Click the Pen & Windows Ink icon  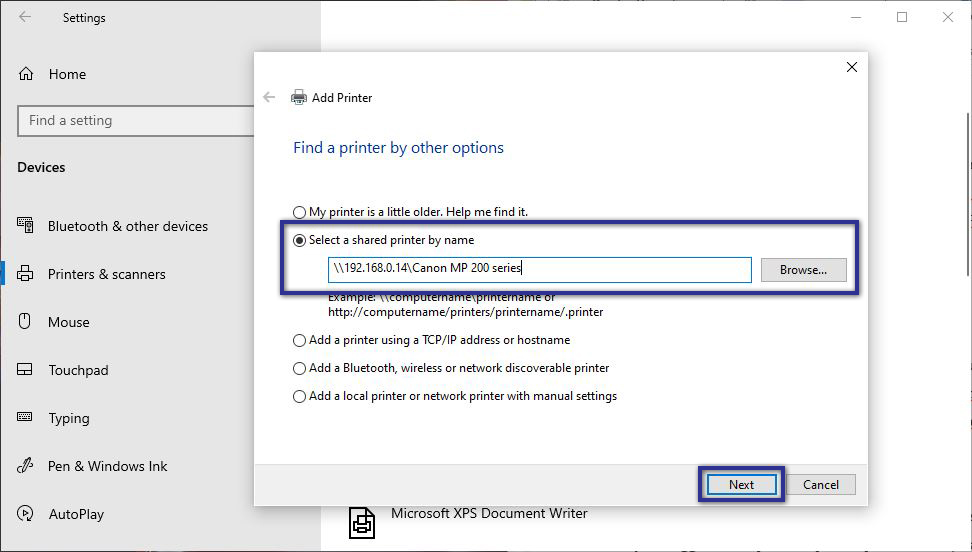[26, 466]
